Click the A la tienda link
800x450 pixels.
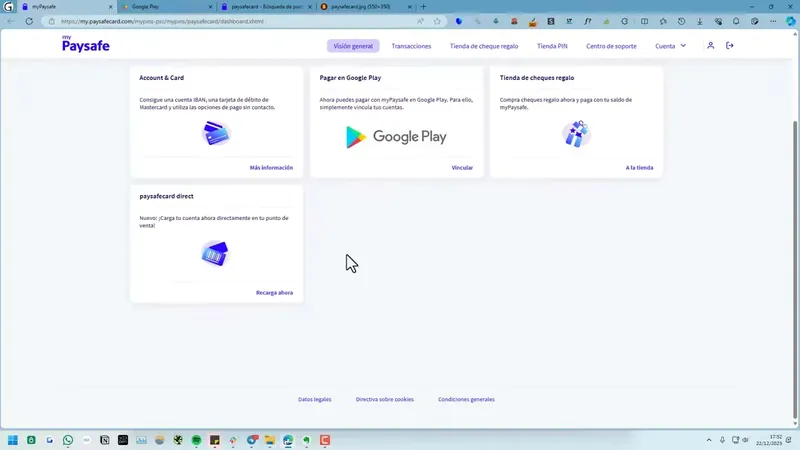tap(639, 167)
